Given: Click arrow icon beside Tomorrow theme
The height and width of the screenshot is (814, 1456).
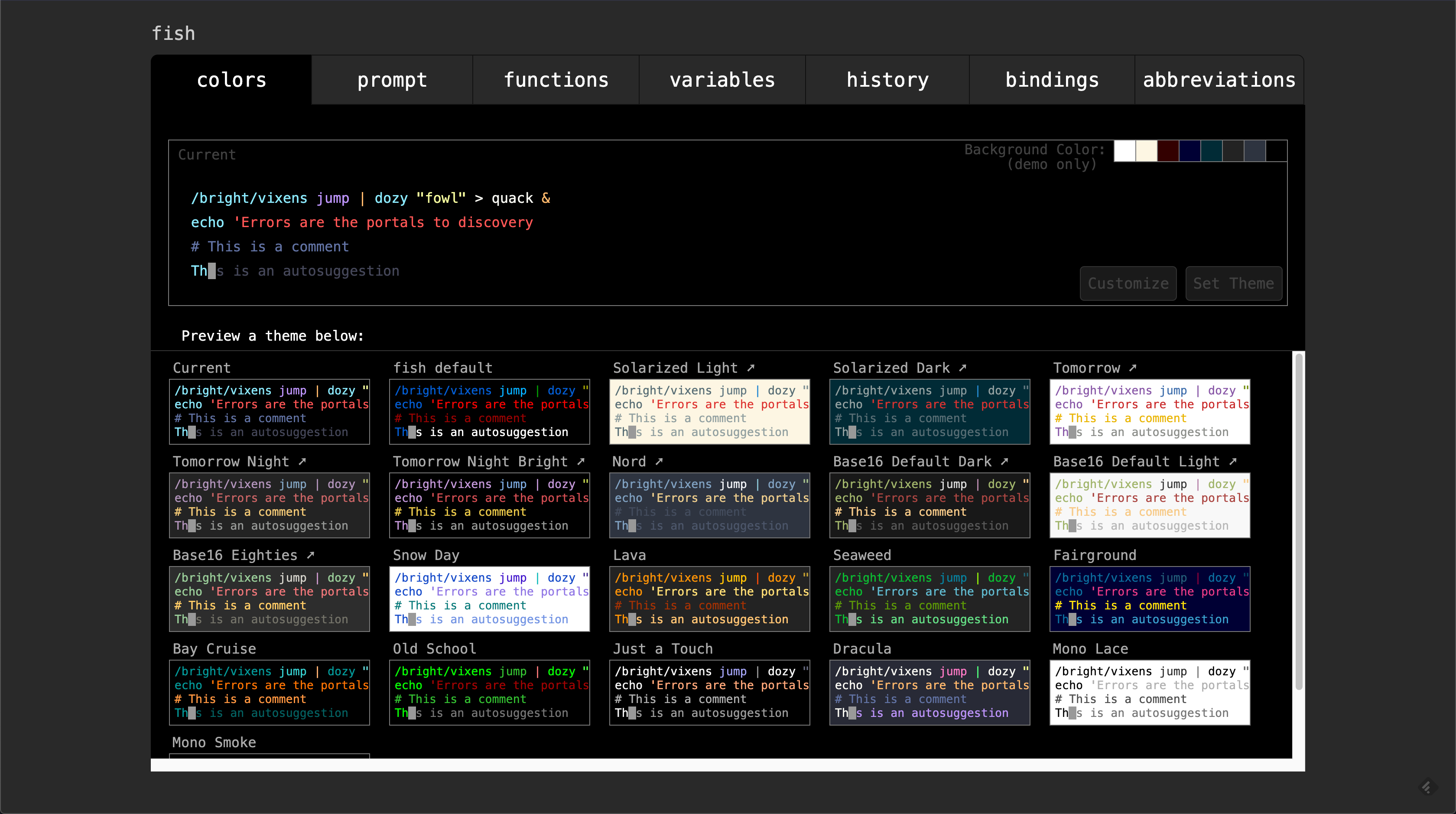Looking at the screenshot, I should click(1133, 368).
